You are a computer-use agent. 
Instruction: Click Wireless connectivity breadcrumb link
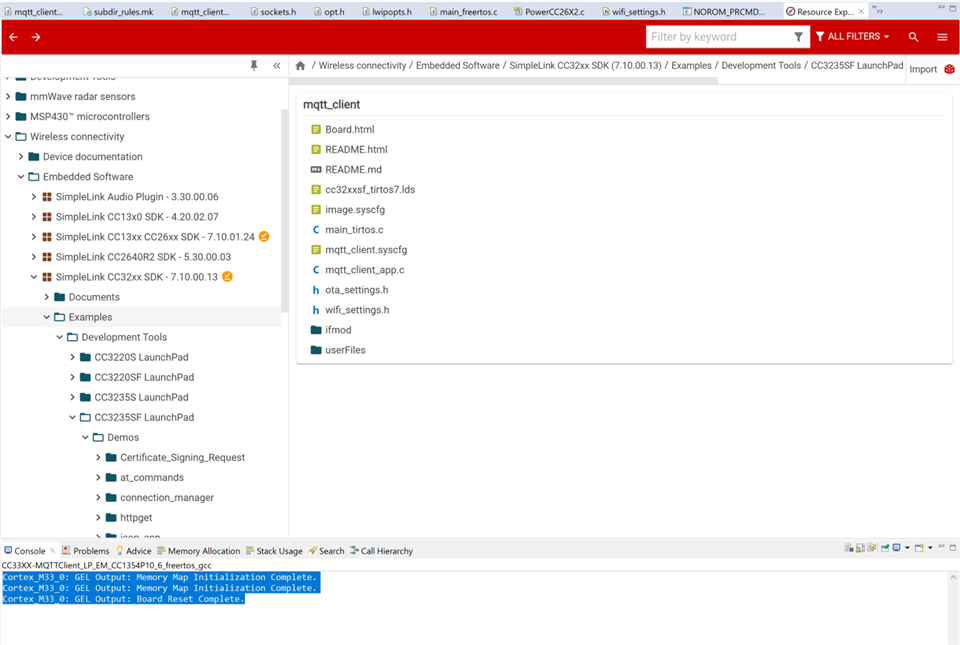coord(362,65)
